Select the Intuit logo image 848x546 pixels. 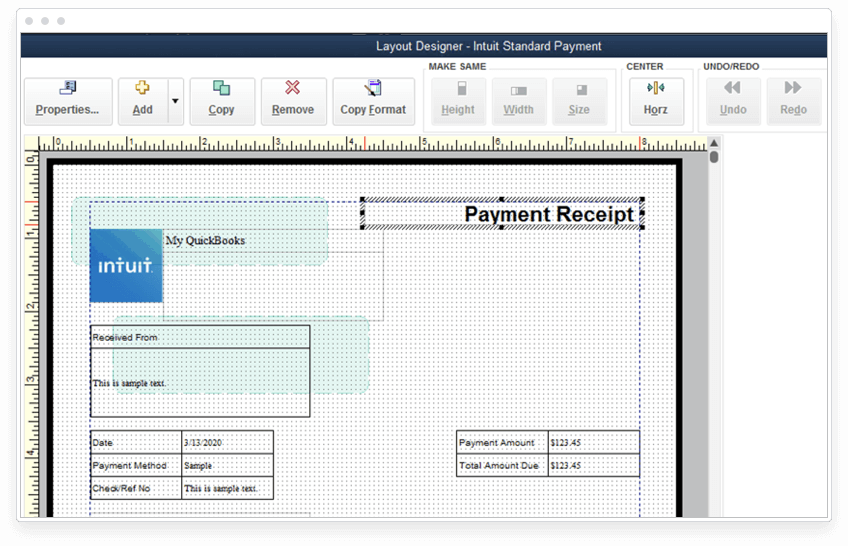126,266
